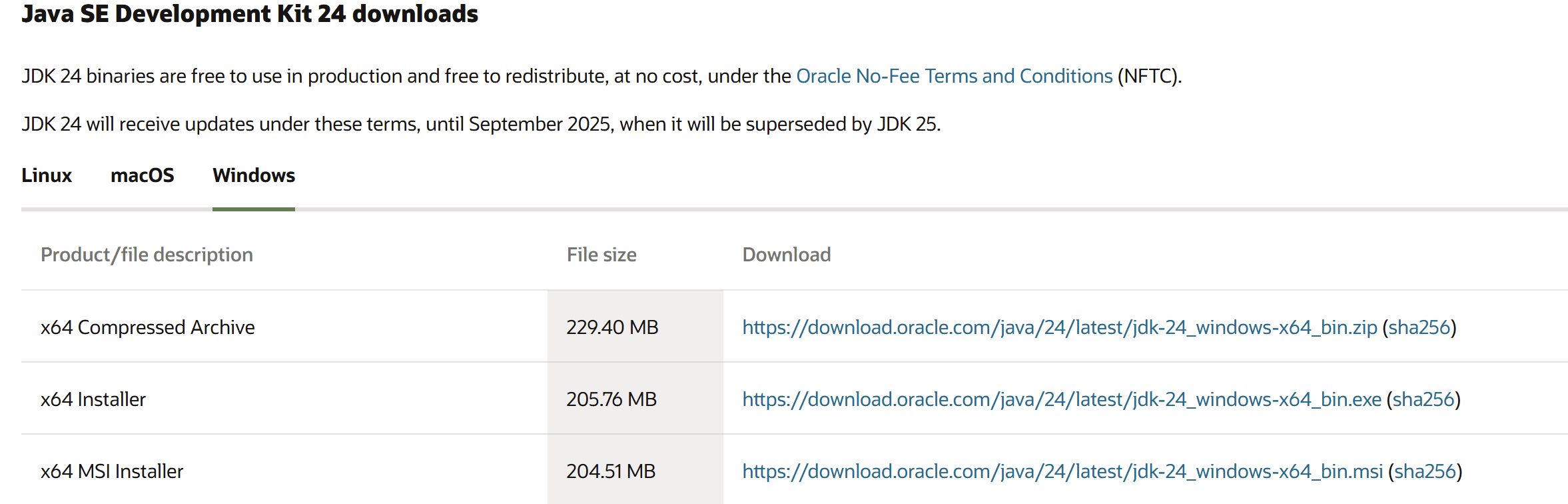Open sha256 link for the zip archive

coord(1419,327)
